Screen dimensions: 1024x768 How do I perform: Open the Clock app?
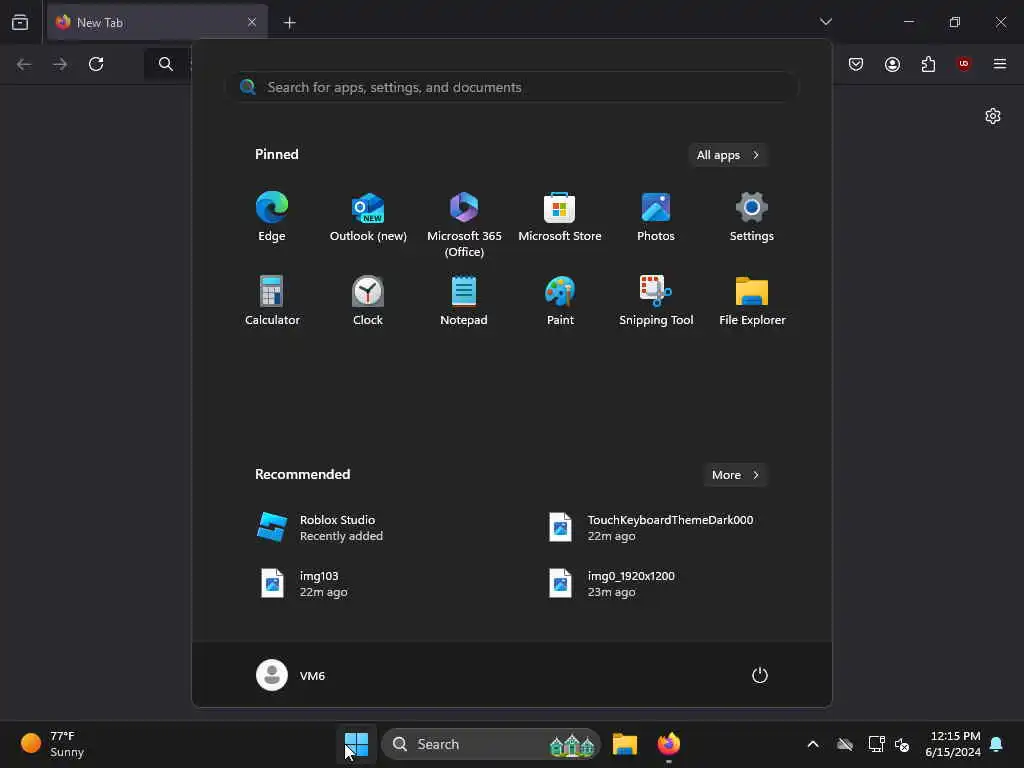pyautogui.click(x=368, y=300)
